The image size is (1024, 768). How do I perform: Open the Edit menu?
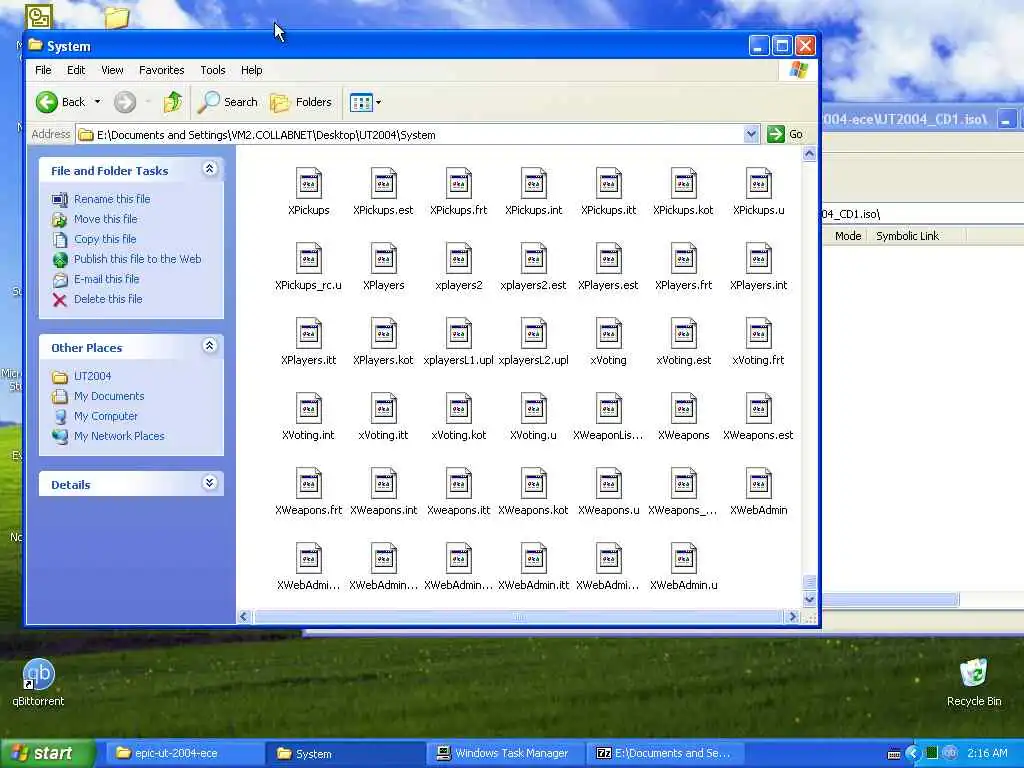click(x=76, y=70)
